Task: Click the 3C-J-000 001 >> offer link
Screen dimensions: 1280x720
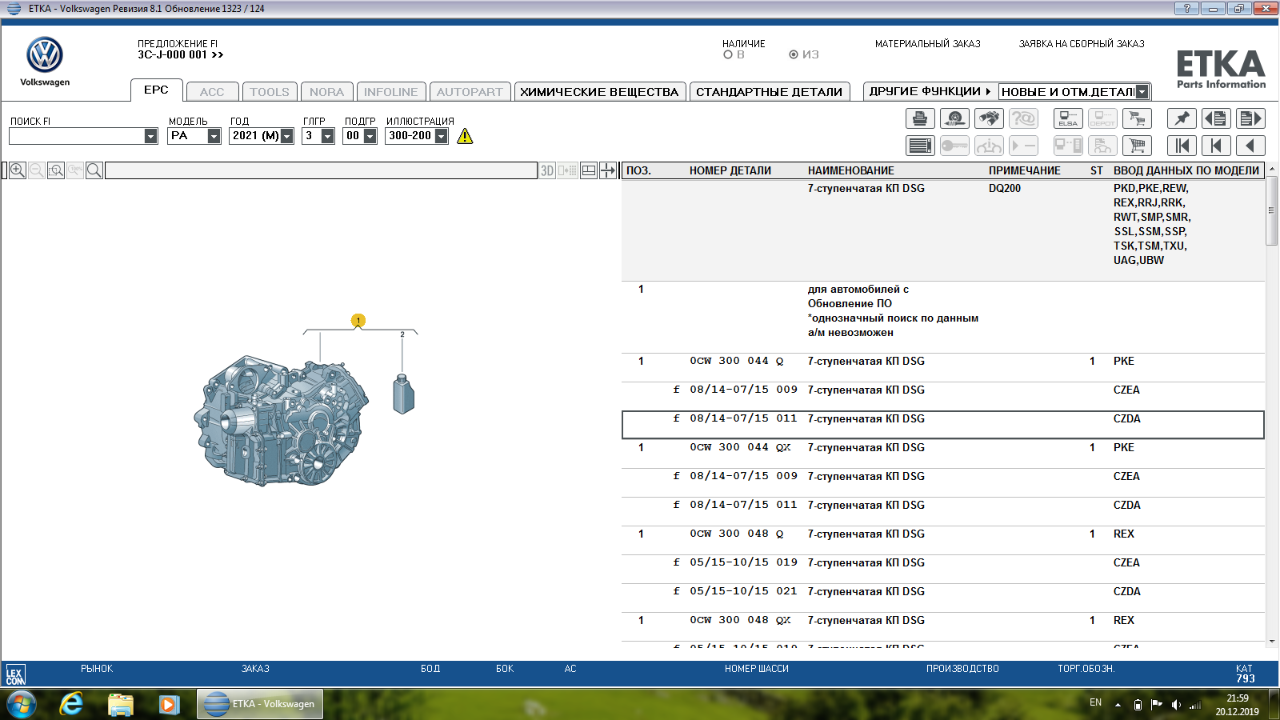Action: coord(180,55)
